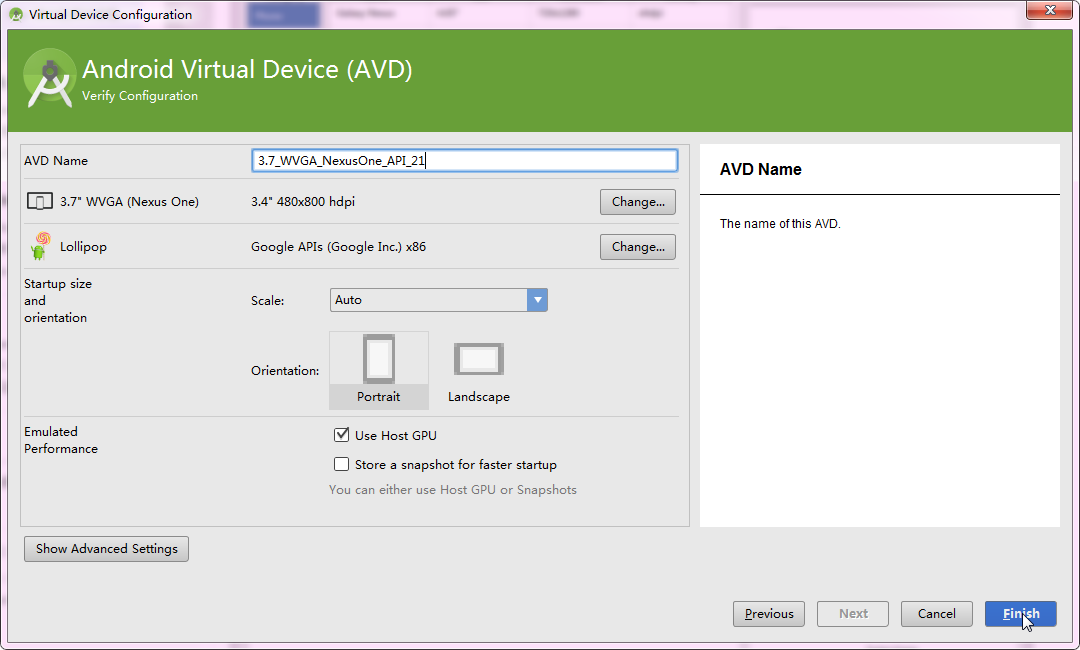Disable the Use Host GPU checkbox
This screenshot has width=1080, height=650.
(x=342, y=435)
